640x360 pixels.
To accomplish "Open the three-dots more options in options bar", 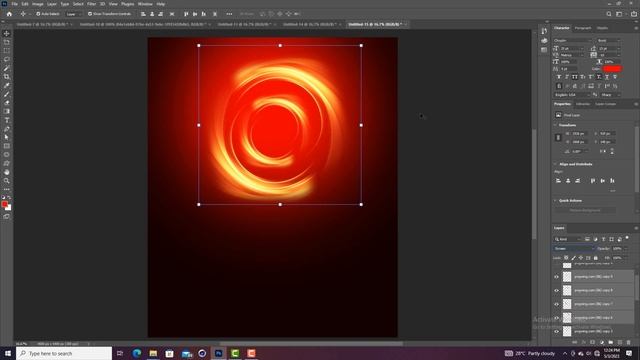I will [229, 14].
